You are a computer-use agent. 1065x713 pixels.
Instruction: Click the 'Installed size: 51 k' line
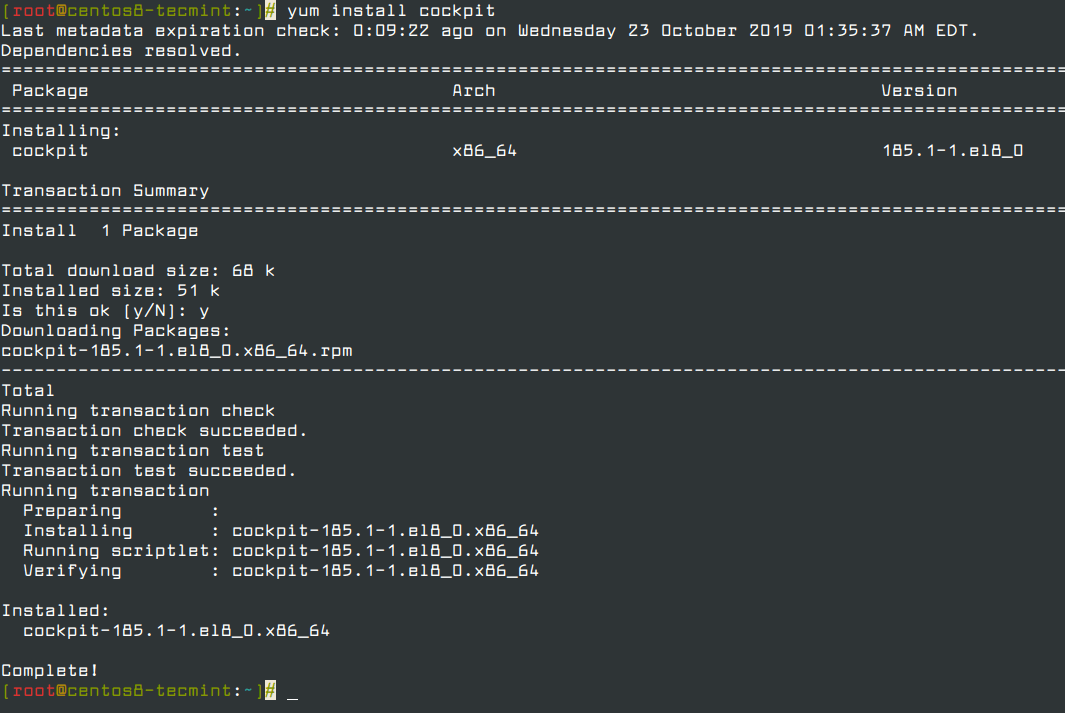[110, 291]
